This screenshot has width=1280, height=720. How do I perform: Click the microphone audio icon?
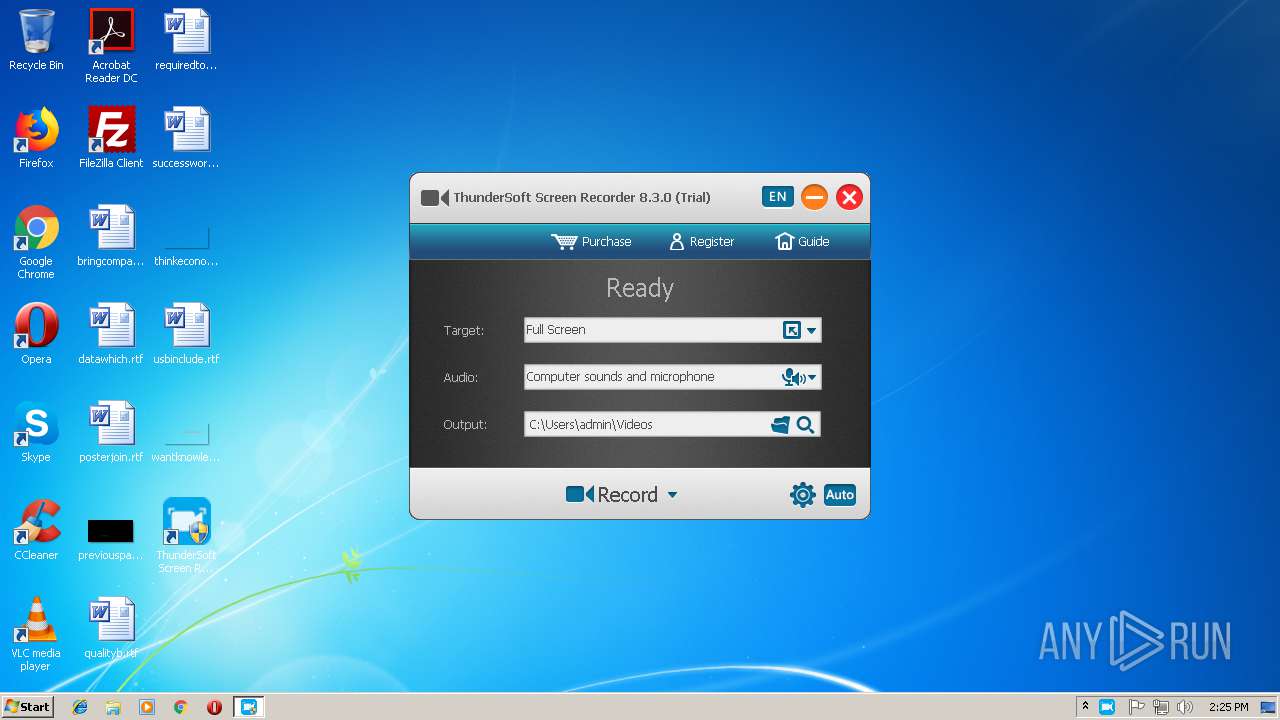(x=792, y=377)
